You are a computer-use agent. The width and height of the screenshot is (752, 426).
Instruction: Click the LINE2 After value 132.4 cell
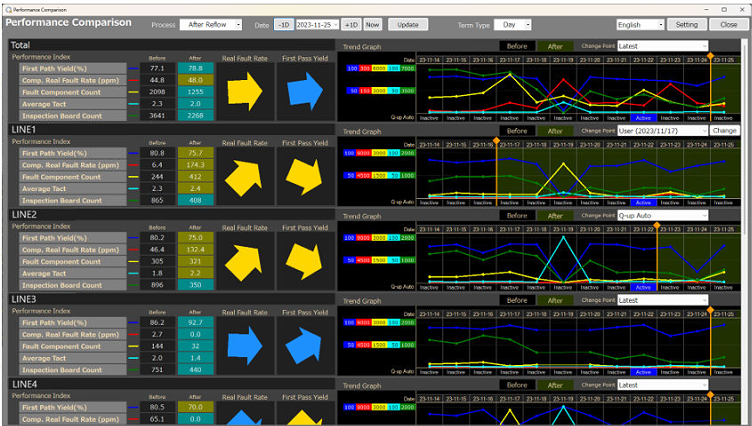tap(195, 249)
